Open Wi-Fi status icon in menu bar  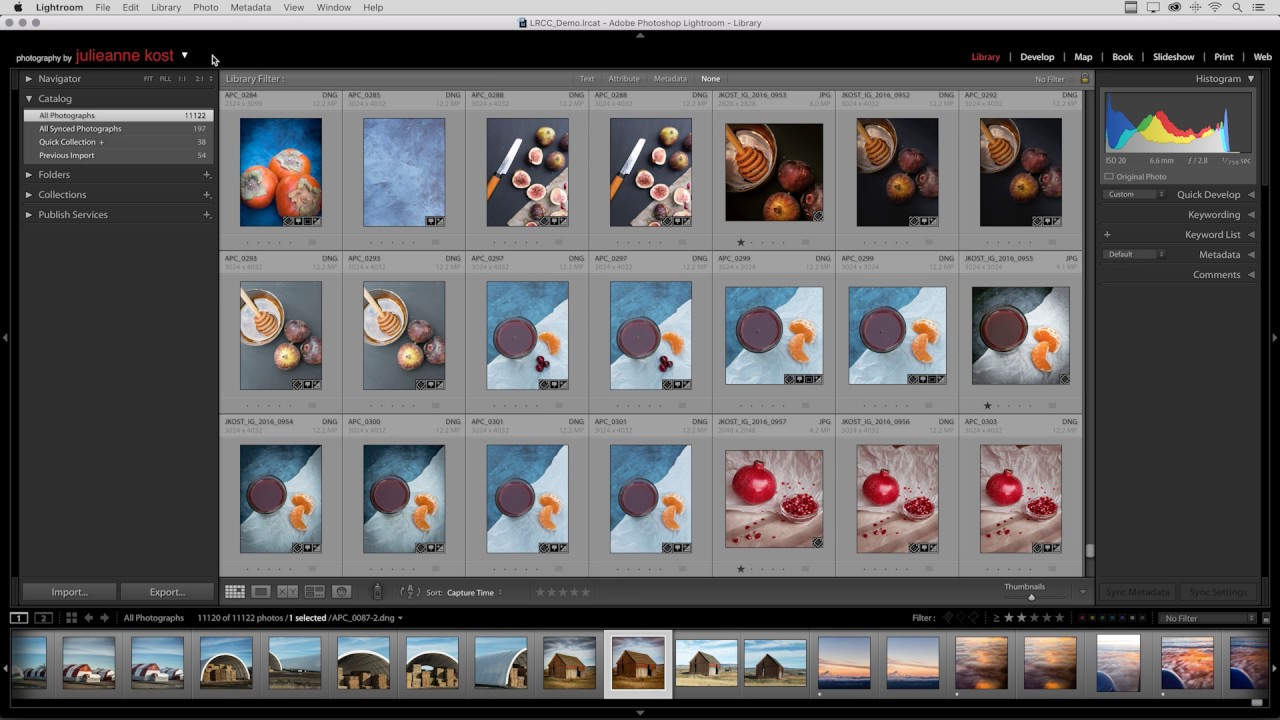(1215, 7)
